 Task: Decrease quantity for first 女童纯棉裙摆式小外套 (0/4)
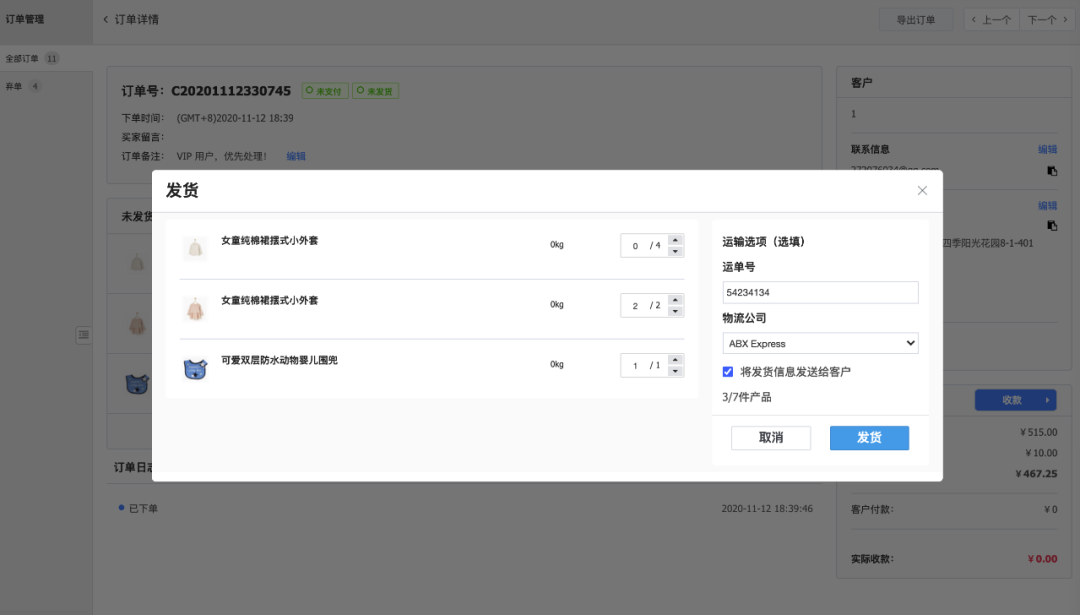[675, 251]
